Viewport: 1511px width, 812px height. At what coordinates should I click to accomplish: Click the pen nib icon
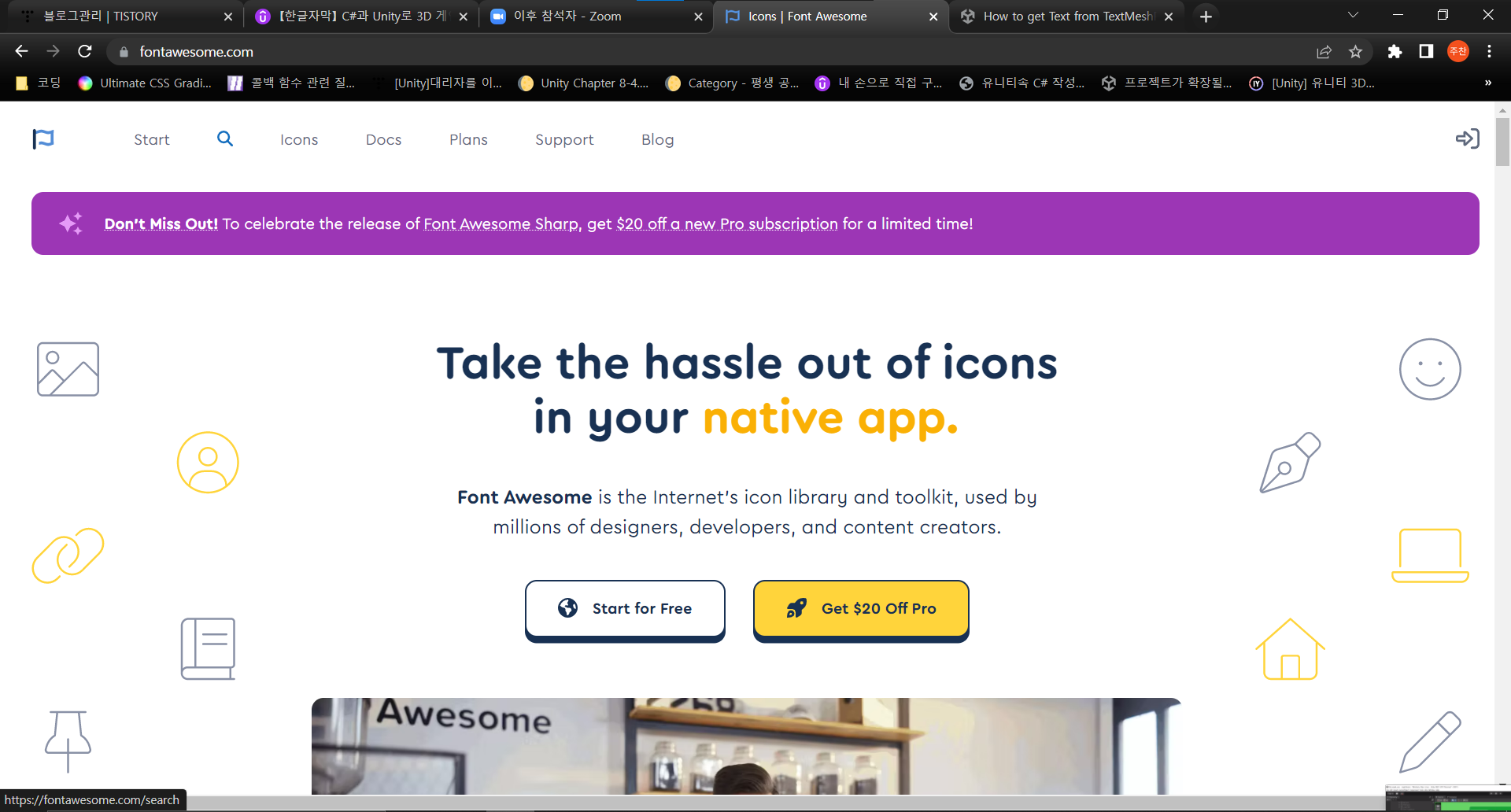coord(1290,463)
